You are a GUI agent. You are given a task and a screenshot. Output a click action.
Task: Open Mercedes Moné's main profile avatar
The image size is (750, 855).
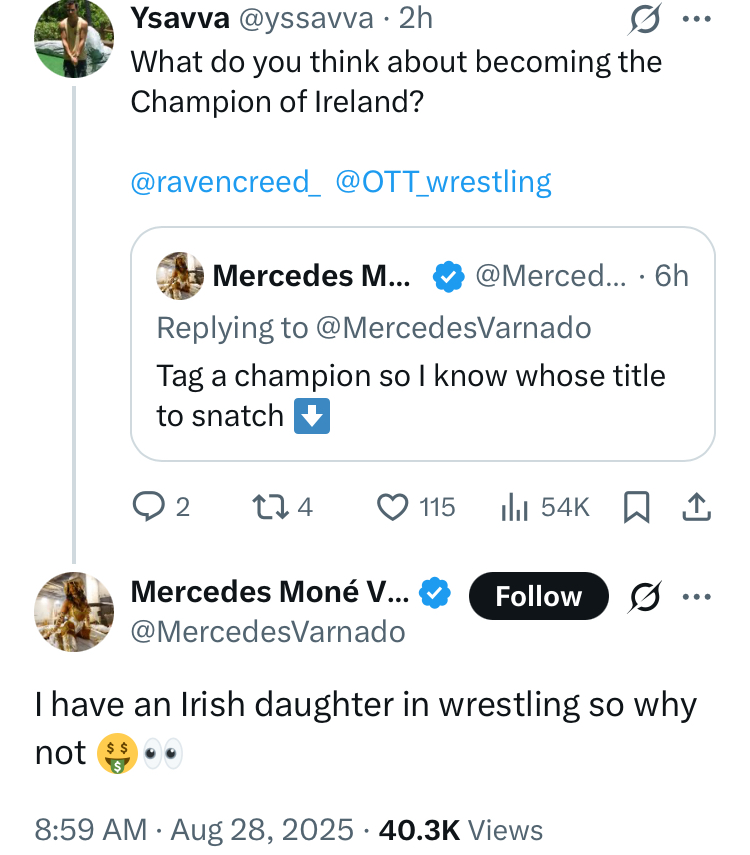pos(74,612)
